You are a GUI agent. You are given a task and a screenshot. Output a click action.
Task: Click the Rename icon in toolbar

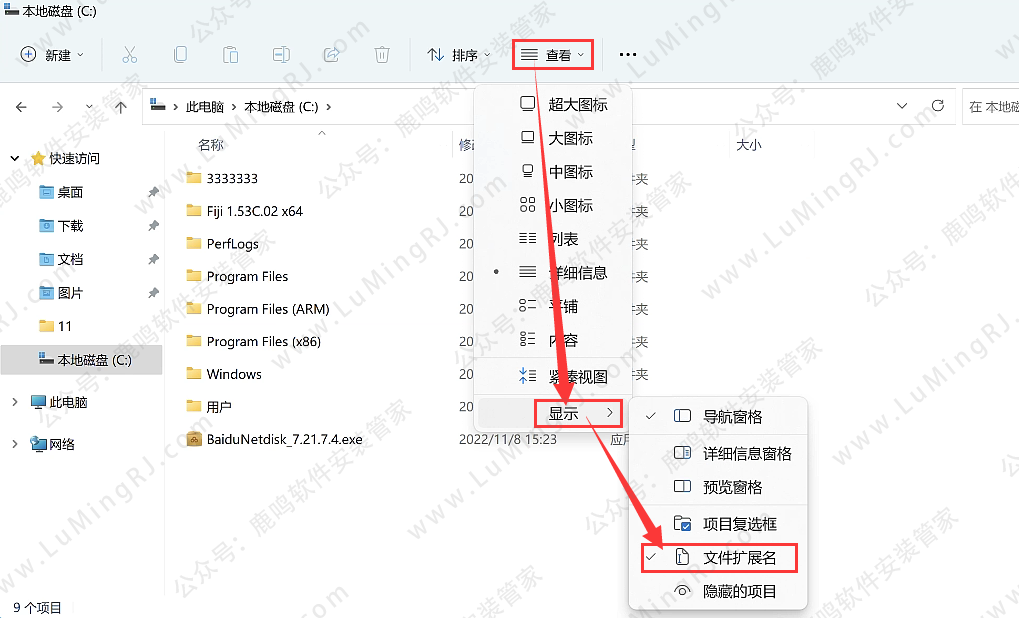click(282, 55)
